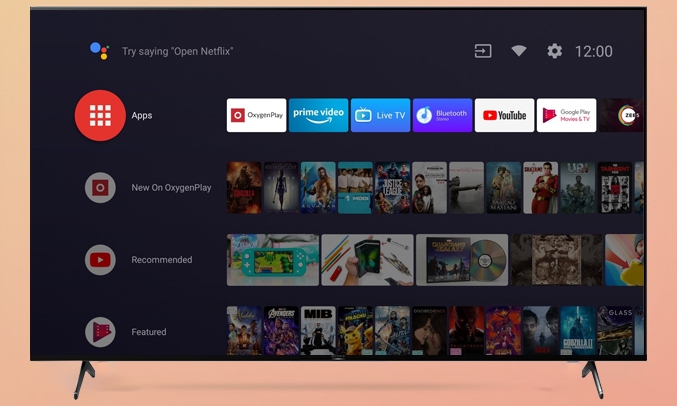Open the Tashkent Files poster

615,187
